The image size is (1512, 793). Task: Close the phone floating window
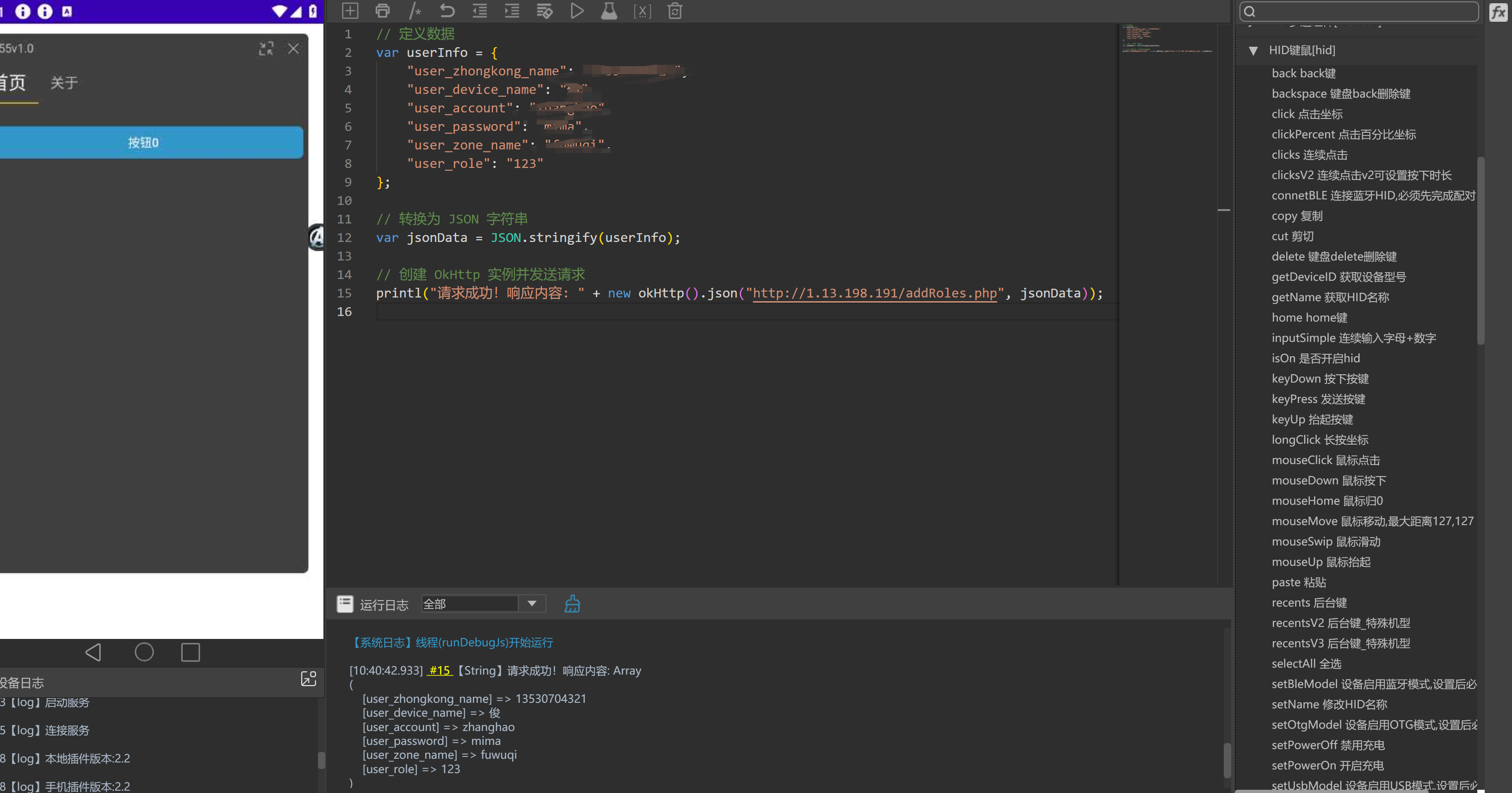click(x=293, y=49)
